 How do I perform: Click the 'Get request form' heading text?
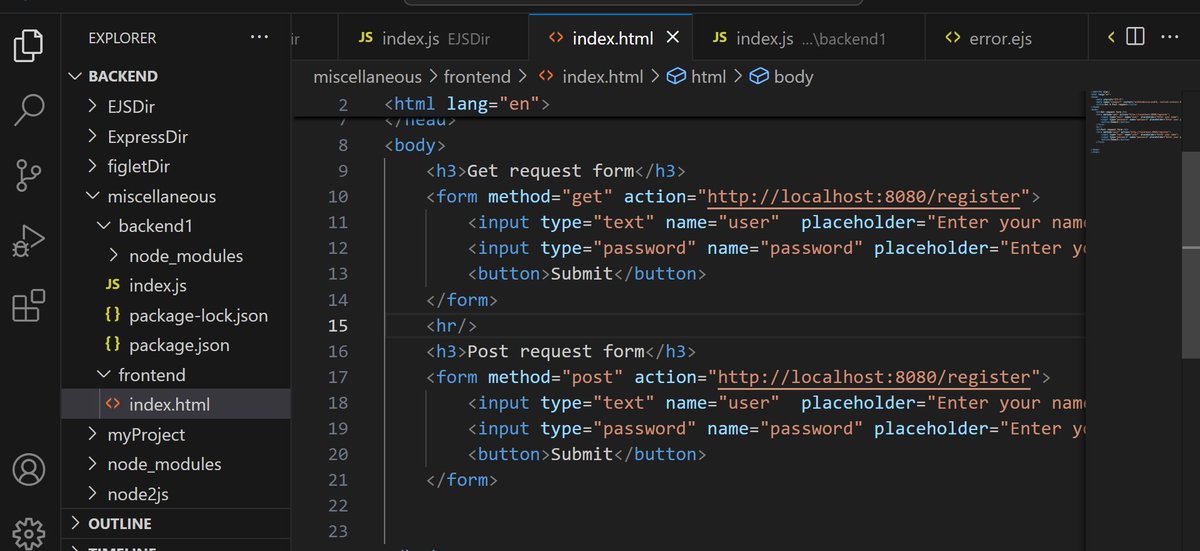(x=551, y=171)
